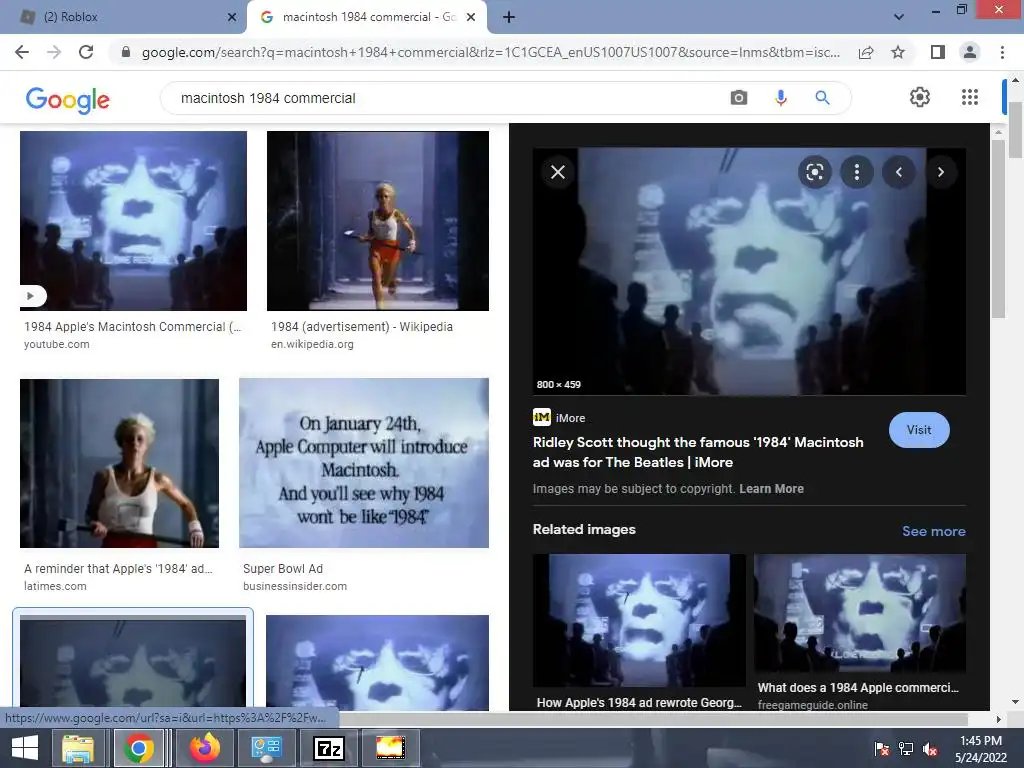Click muted volume tray icon
The width and height of the screenshot is (1024, 768).
click(929, 748)
